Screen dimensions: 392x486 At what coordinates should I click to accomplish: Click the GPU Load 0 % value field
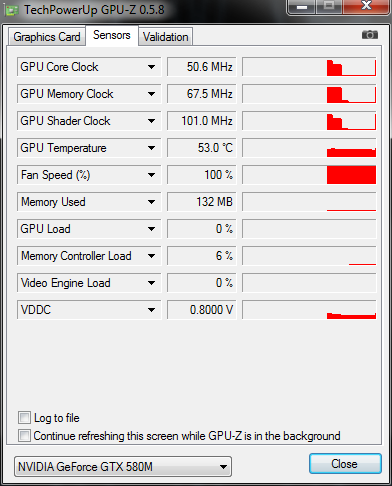(201, 229)
